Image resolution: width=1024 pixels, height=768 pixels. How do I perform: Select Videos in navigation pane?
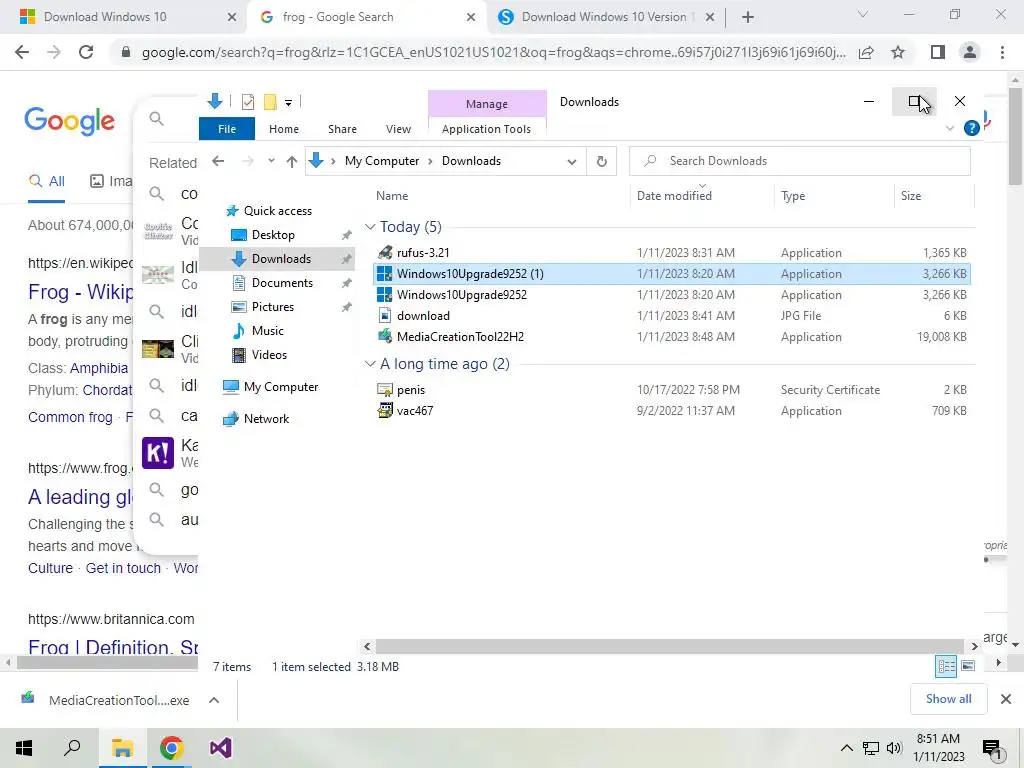point(269,355)
